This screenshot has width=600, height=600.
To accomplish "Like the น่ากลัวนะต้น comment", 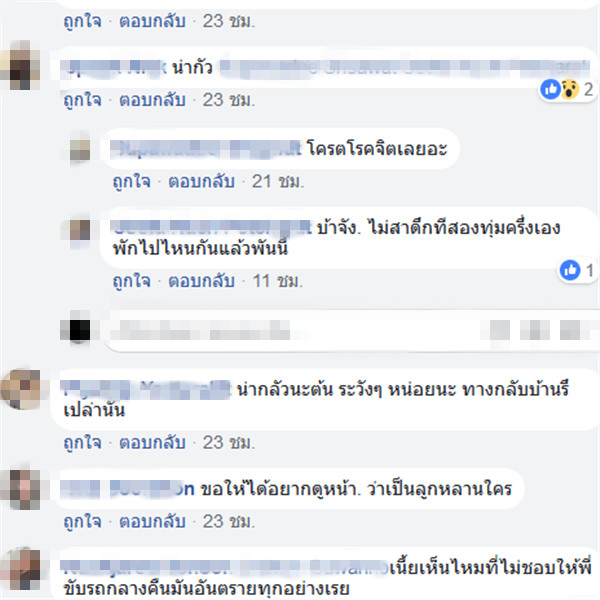I will (x=82, y=443).
